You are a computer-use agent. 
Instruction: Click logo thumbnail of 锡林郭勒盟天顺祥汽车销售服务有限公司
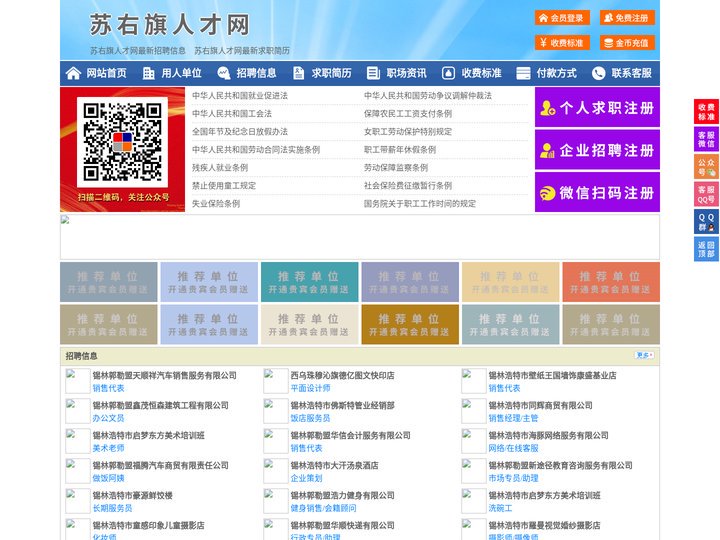click(x=77, y=381)
